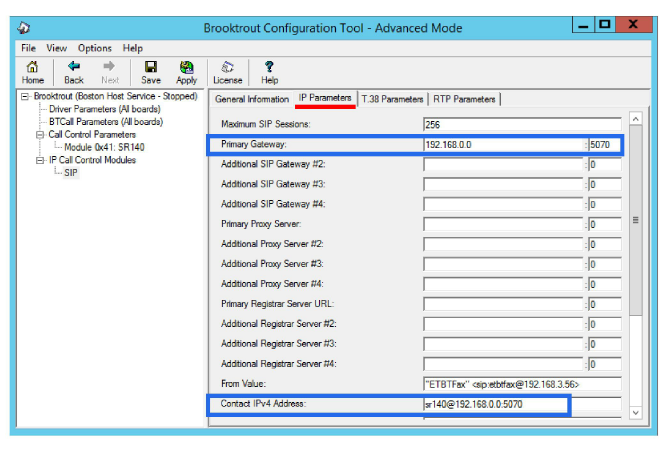The width and height of the screenshot is (667, 454).
Task: Save configuration with the floppy disk icon
Action: [x=151, y=73]
